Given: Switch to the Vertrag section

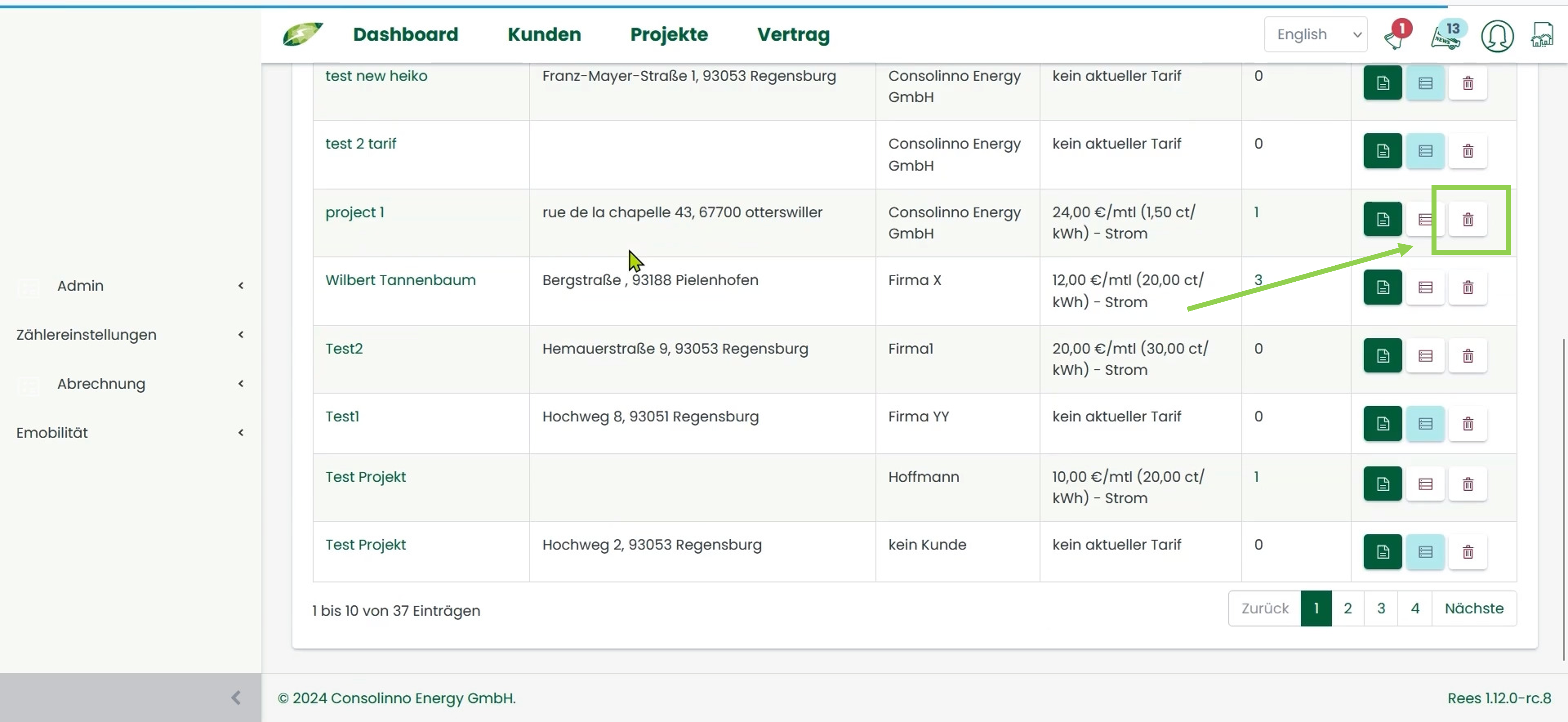Looking at the screenshot, I should 793,35.
